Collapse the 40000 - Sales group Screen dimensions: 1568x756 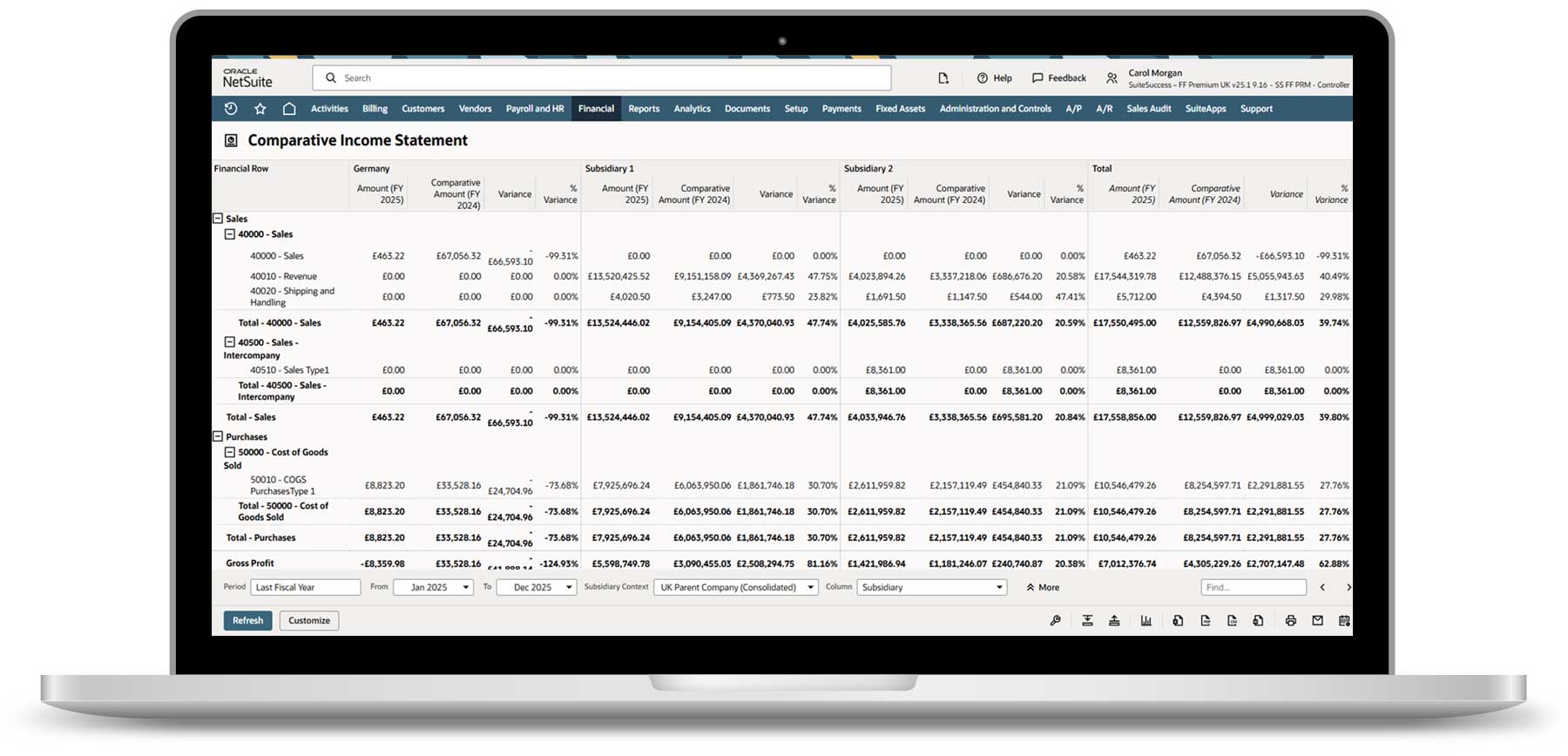[x=230, y=234]
